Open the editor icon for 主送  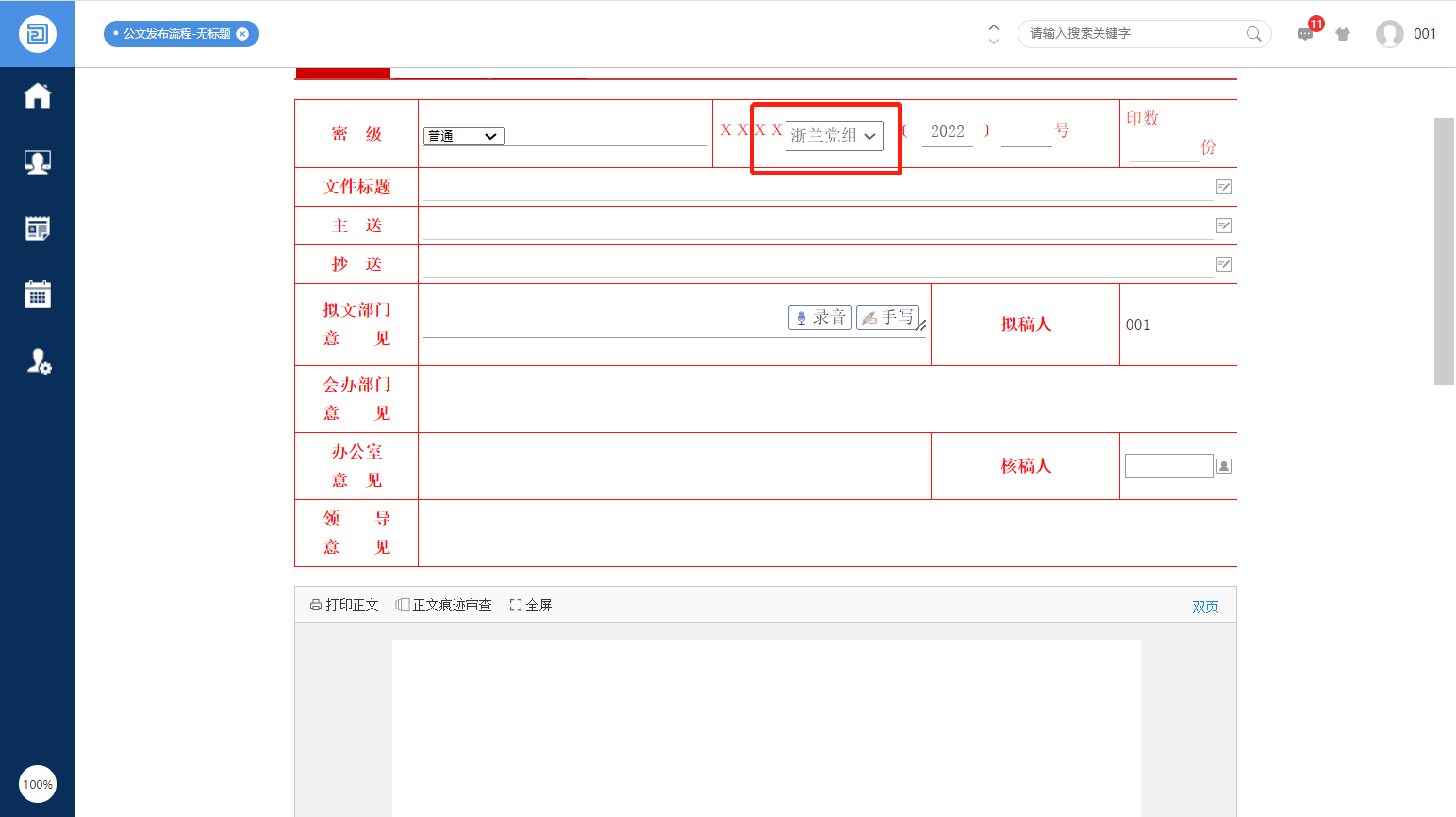coord(1224,225)
